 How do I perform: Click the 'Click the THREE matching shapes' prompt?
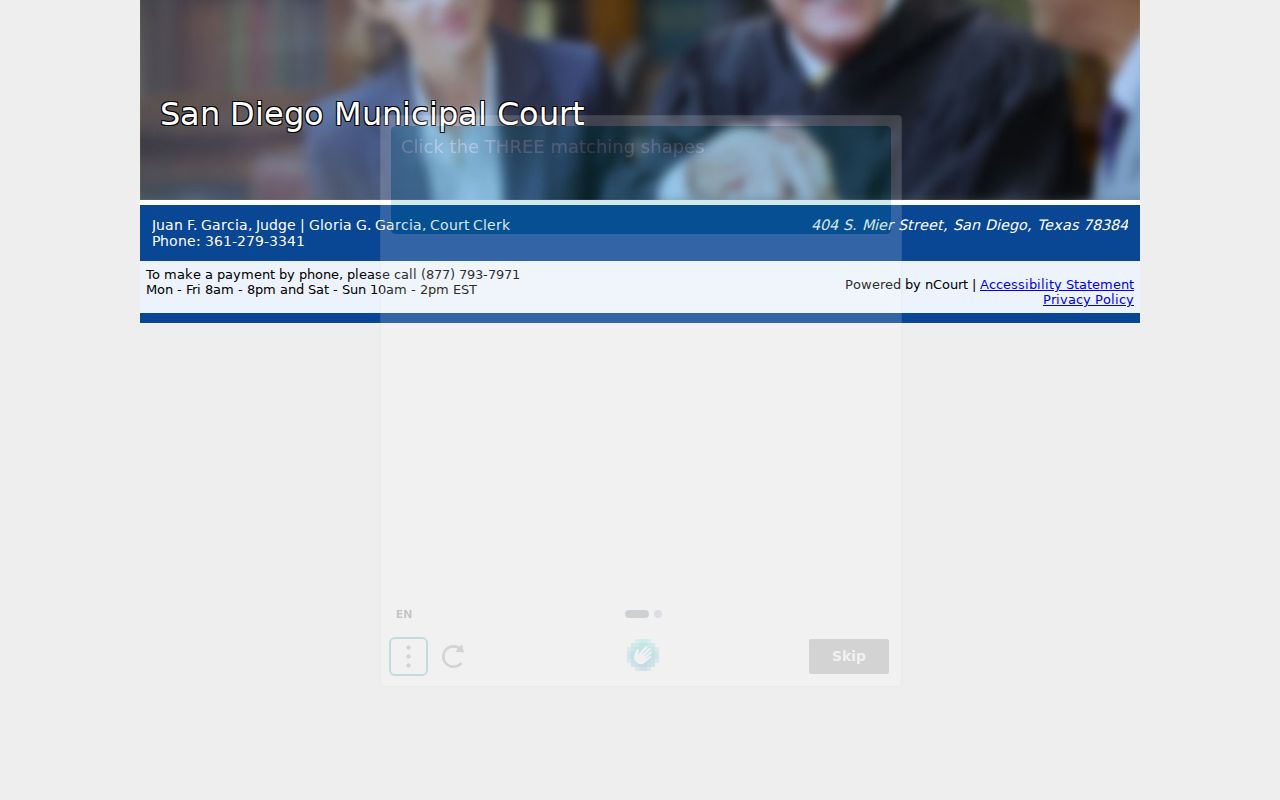(553, 147)
